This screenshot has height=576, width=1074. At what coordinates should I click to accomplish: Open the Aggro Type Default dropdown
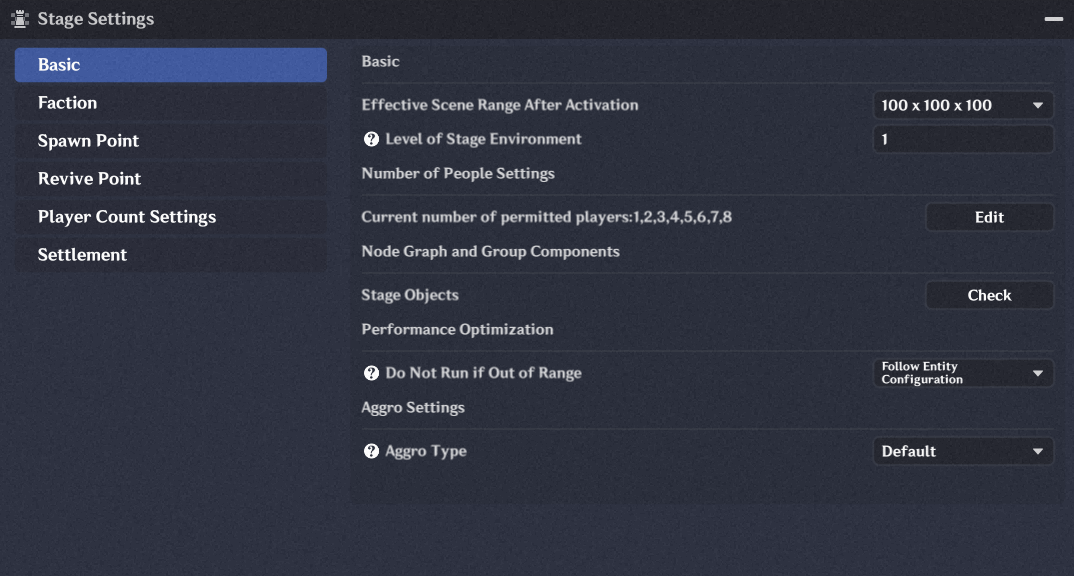963,451
